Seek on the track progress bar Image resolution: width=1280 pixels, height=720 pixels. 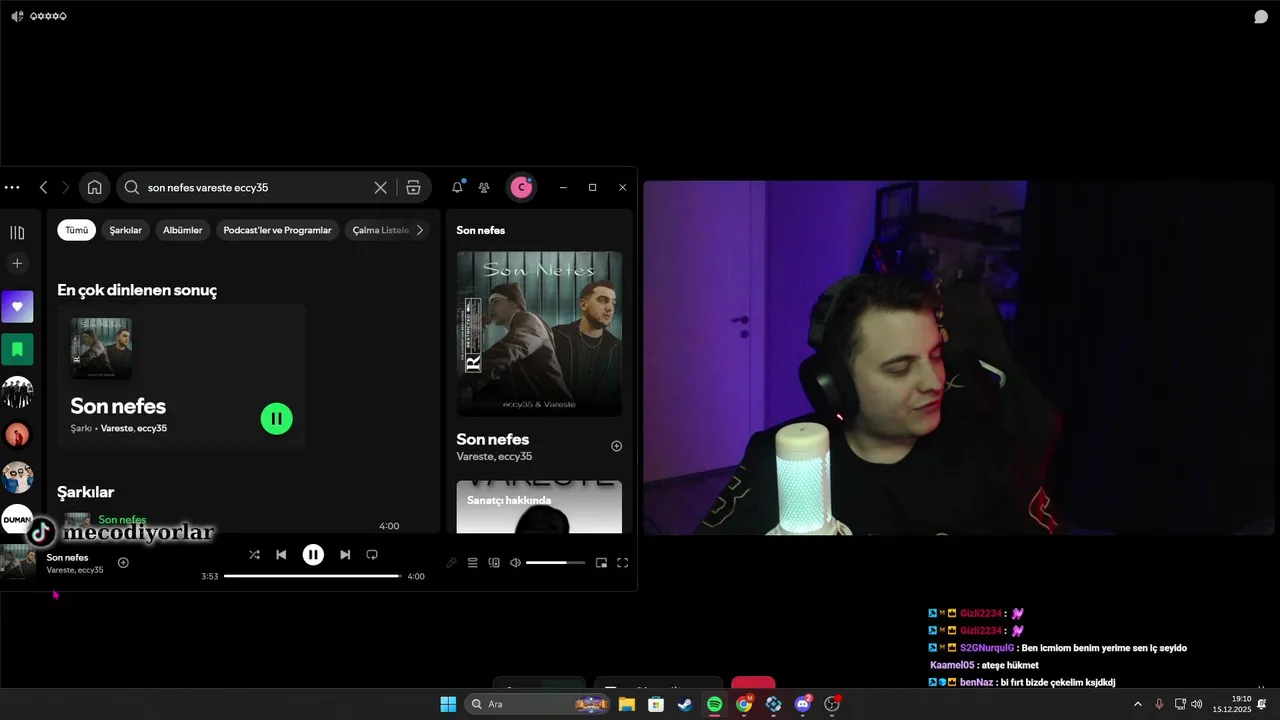tap(312, 576)
